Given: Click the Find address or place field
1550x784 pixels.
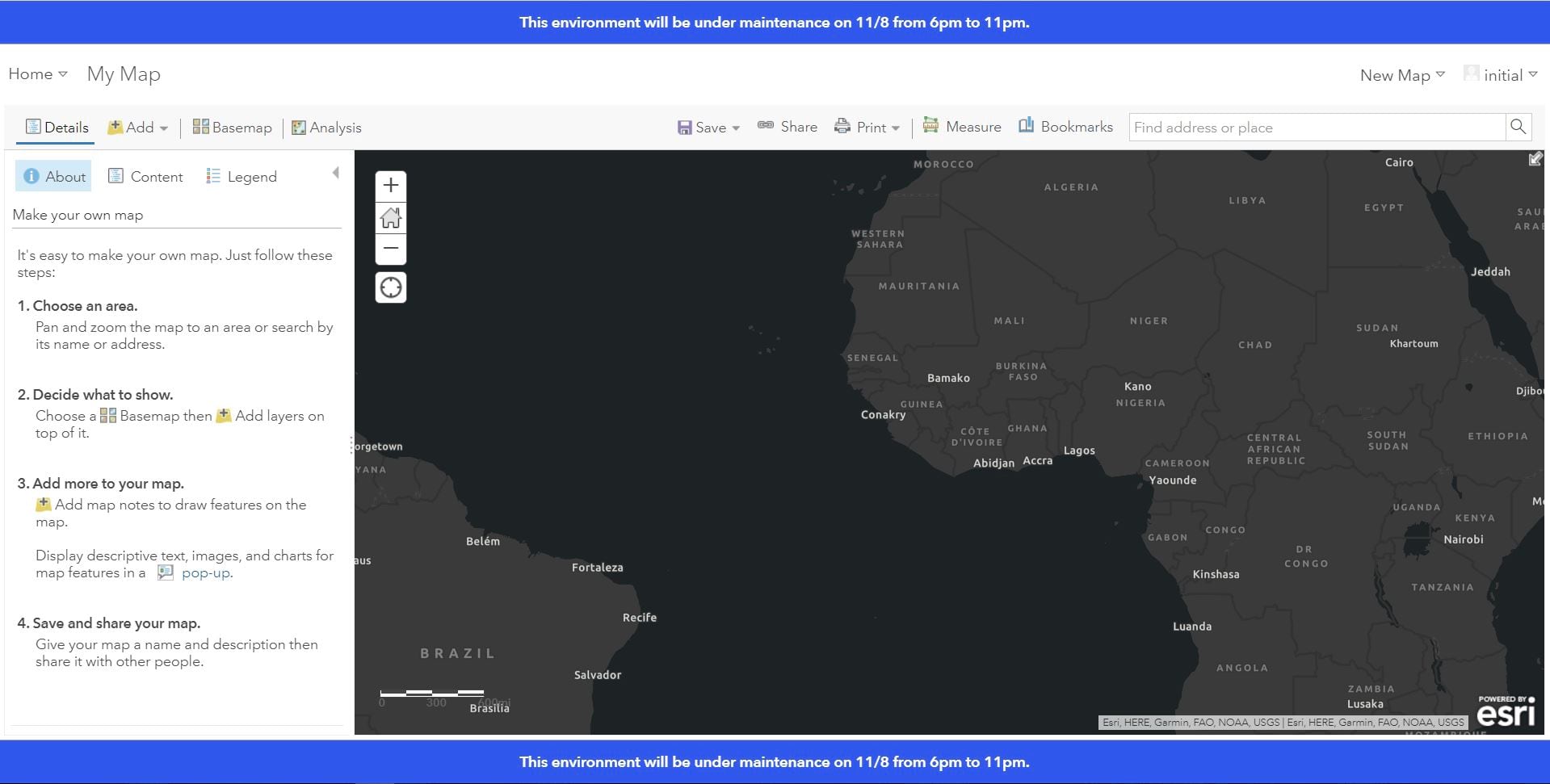Looking at the screenshot, I should [x=1292, y=127].
